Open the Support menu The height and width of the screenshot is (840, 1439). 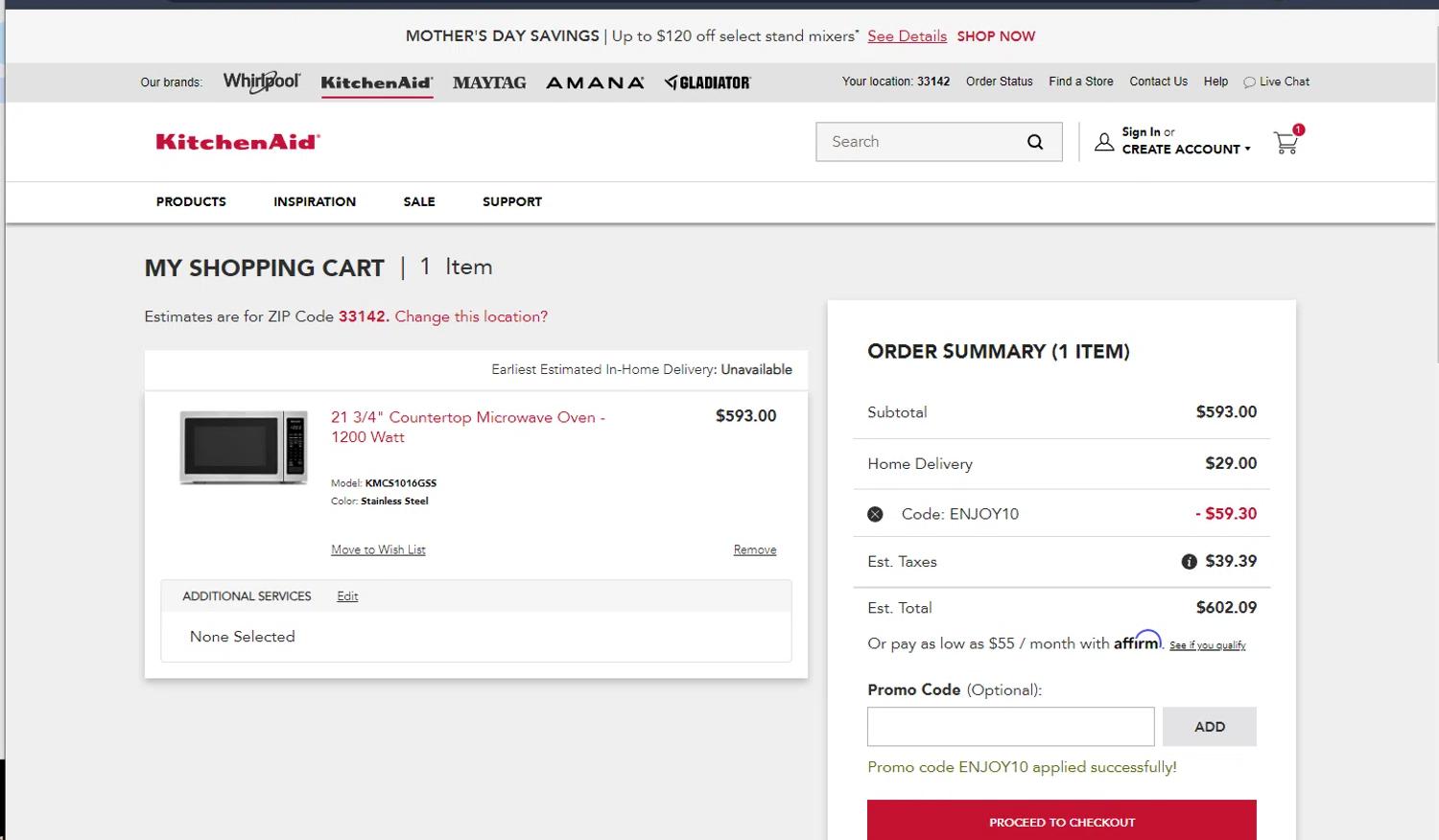[x=512, y=201]
